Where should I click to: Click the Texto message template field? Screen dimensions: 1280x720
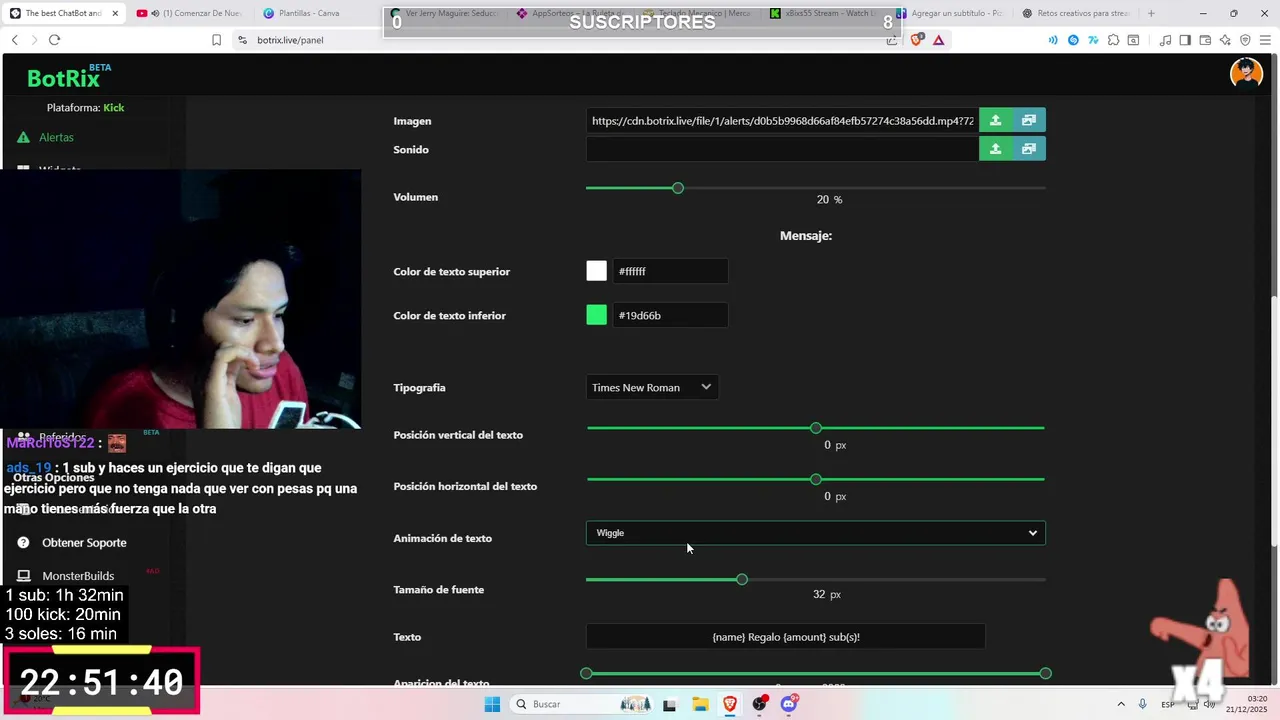786,637
